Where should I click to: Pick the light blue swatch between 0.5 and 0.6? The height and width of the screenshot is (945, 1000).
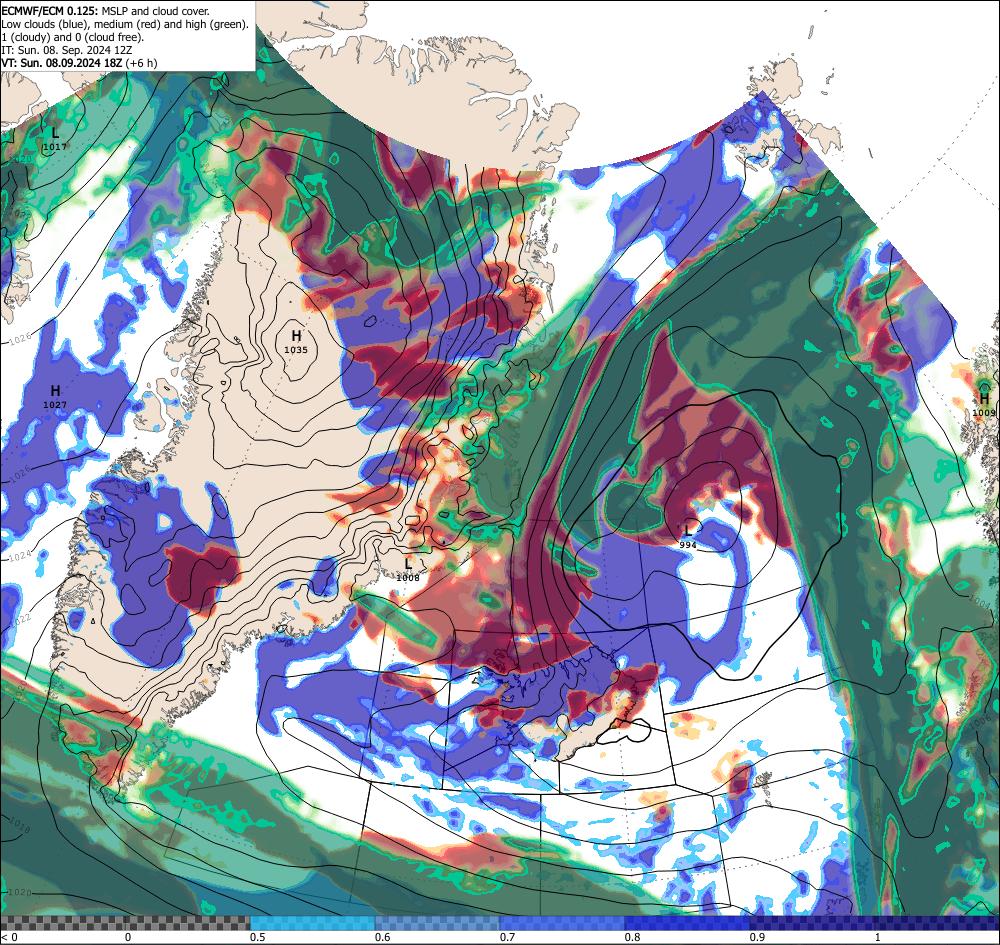313,923
